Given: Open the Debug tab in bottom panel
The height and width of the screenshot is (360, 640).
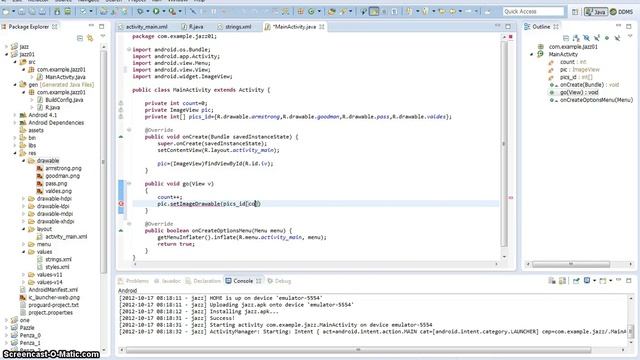Looking at the screenshot, I should [279, 281].
